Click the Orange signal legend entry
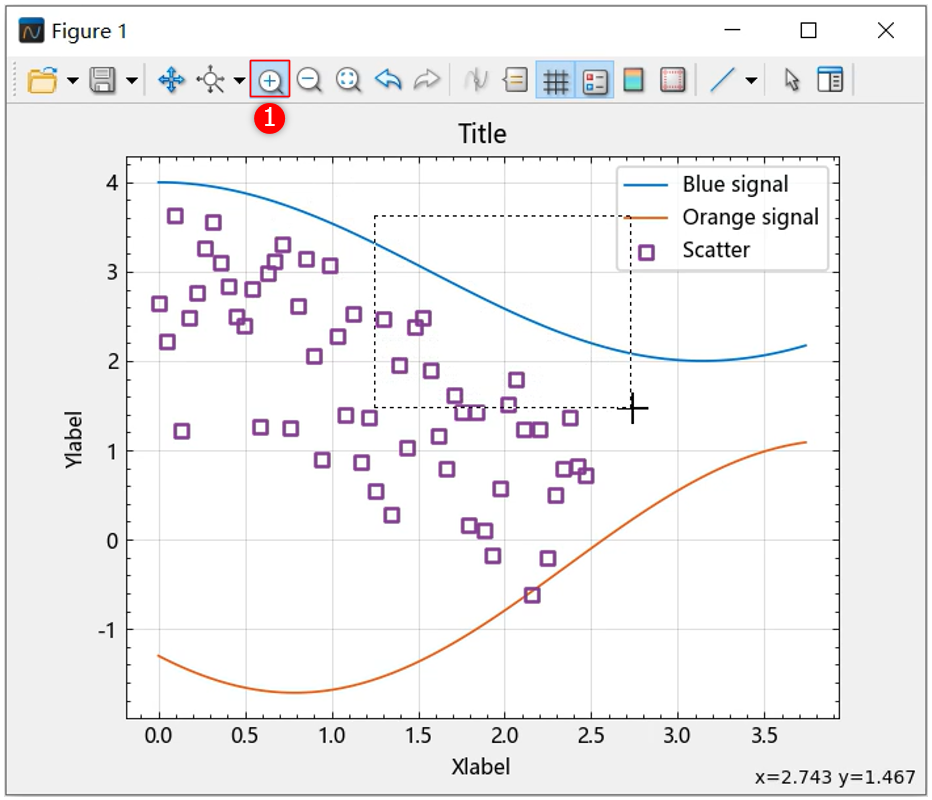Viewport: 932px width, 800px height. (x=749, y=217)
